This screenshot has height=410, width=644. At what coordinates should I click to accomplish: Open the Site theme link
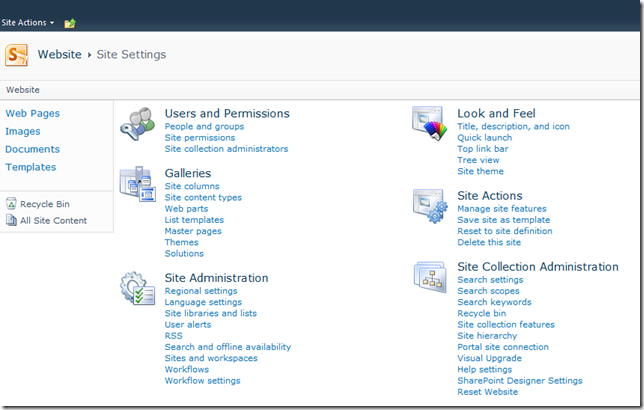click(481, 171)
